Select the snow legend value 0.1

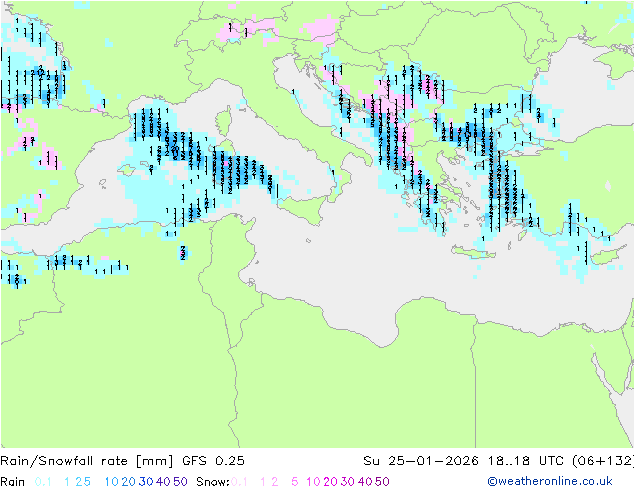coord(239,482)
